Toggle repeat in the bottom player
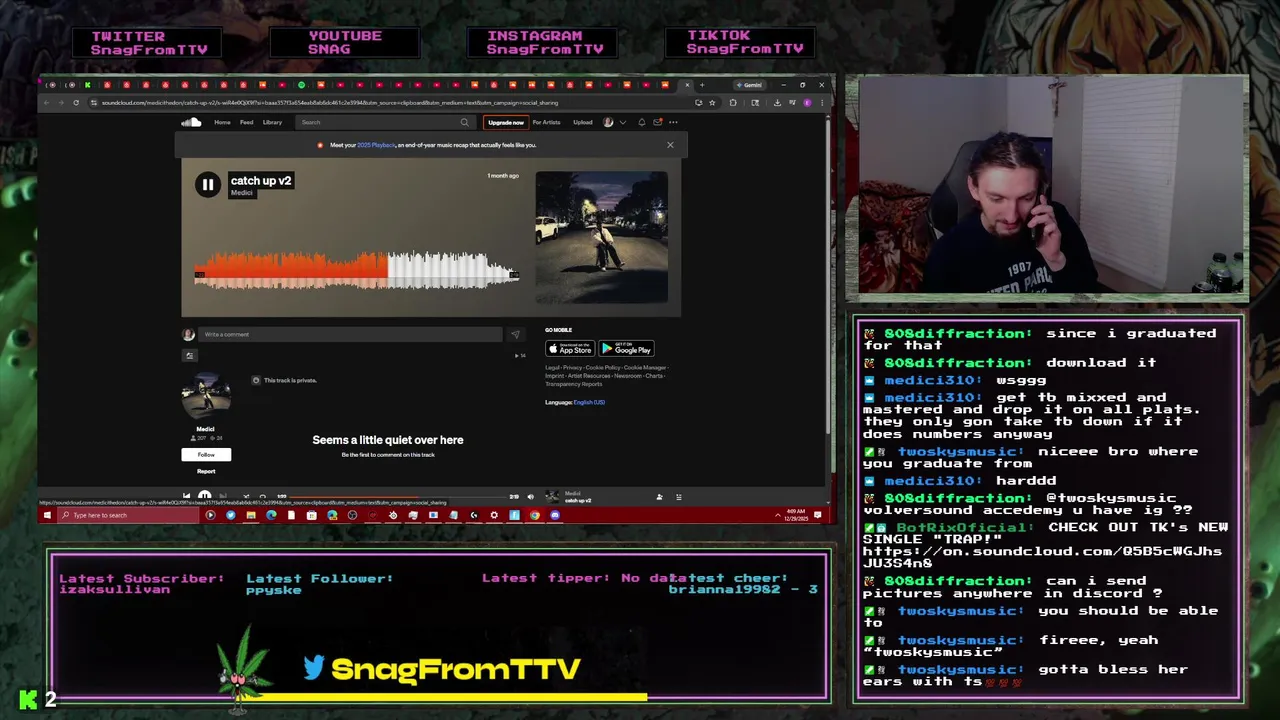This screenshot has width=1280, height=720. (x=263, y=496)
